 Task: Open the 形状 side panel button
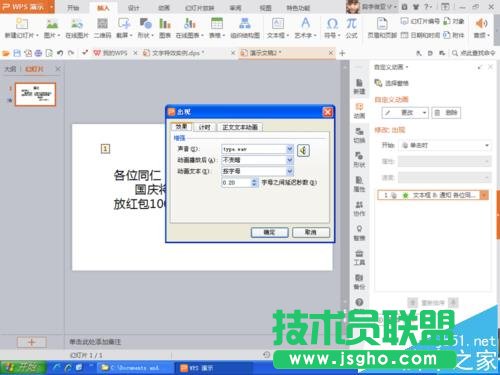pyautogui.click(x=359, y=159)
